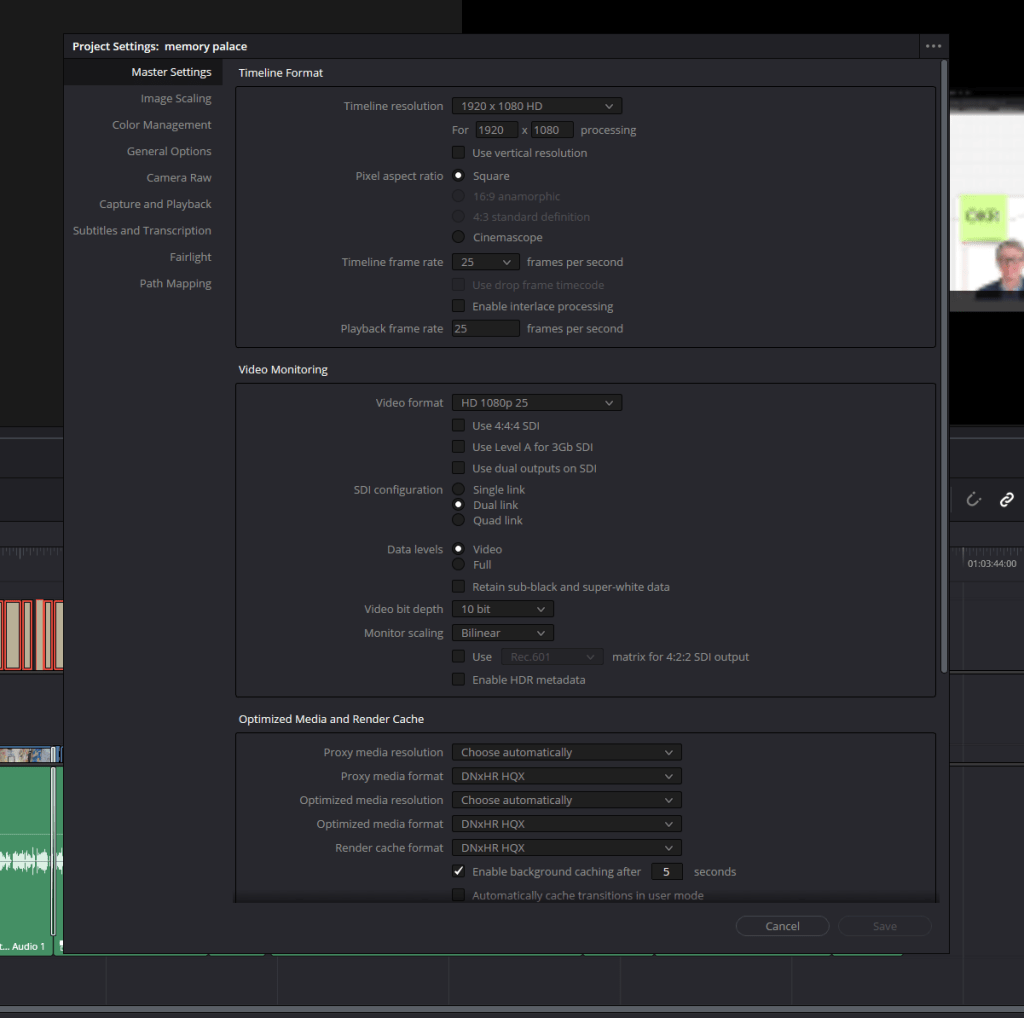Viewport: 1024px width, 1018px height.
Task: Enable Use vertical resolution checkbox
Action: point(458,152)
